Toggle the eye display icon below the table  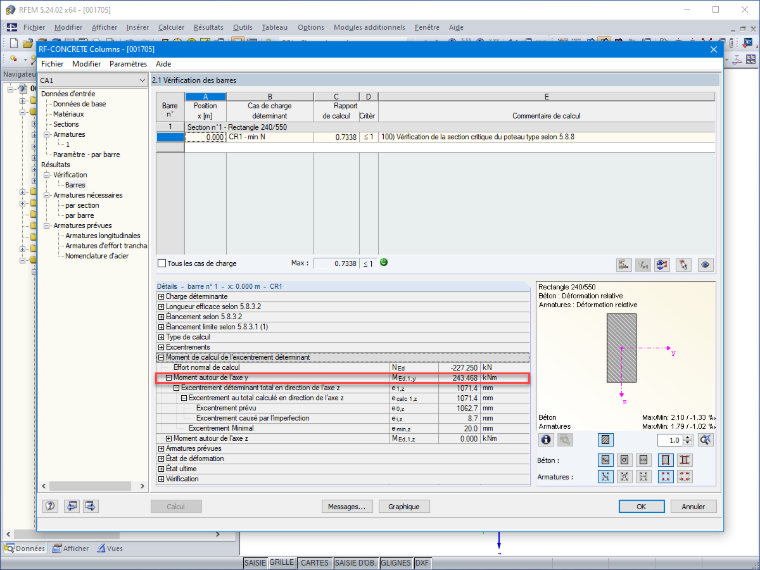click(705, 265)
